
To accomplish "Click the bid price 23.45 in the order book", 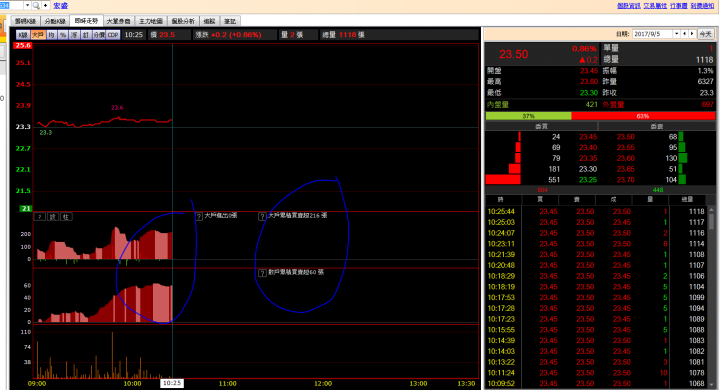I will [x=588, y=137].
